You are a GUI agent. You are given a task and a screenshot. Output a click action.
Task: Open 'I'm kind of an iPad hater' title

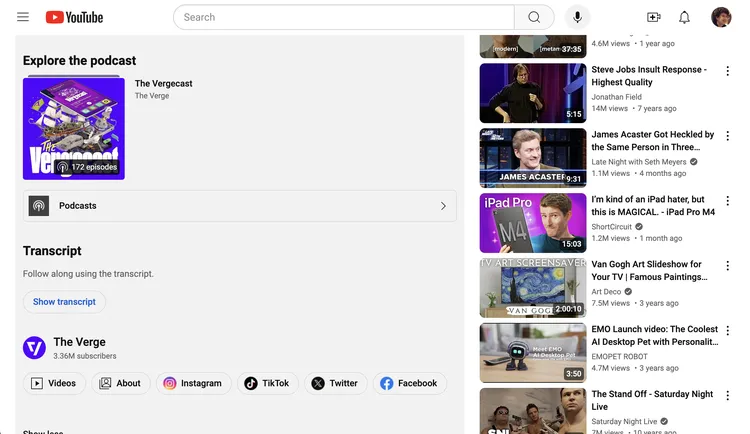point(653,206)
